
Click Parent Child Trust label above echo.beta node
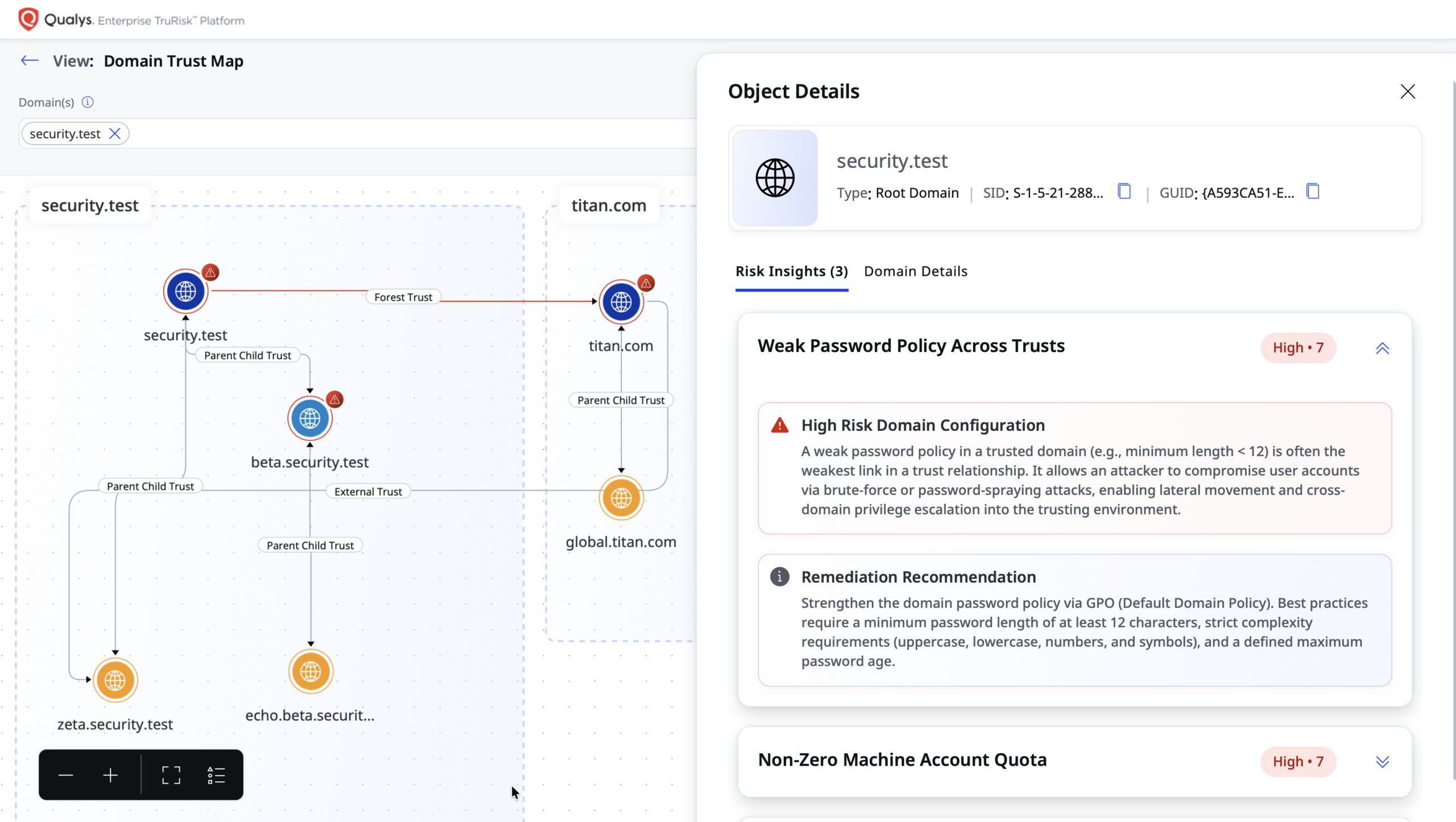(310, 545)
